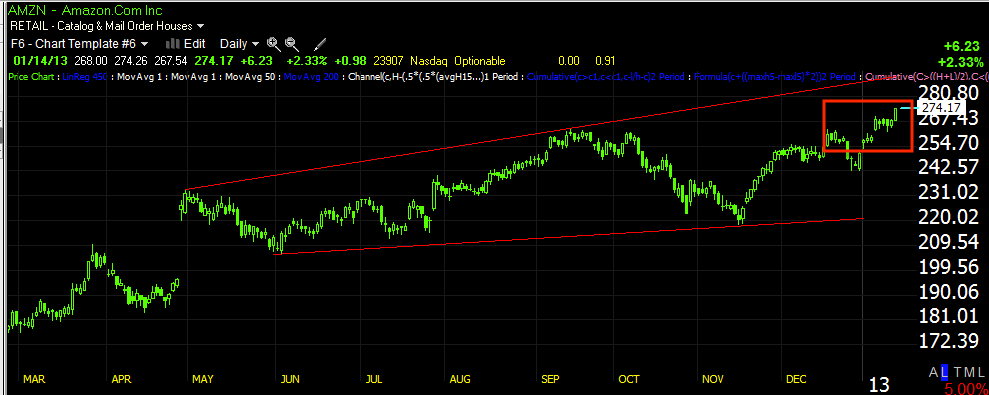The width and height of the screenshot is (989, 395).
Task: Click the 23907 volume value
Action: click(x=388, y=61)
